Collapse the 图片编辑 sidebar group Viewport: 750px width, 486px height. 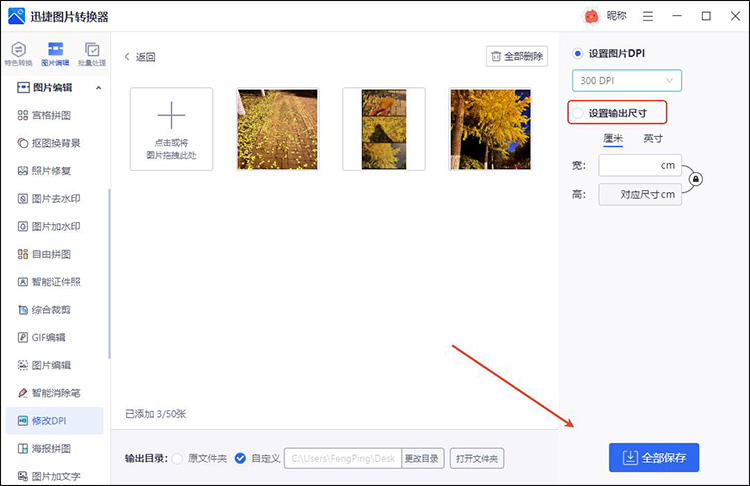tap(98, 88)
